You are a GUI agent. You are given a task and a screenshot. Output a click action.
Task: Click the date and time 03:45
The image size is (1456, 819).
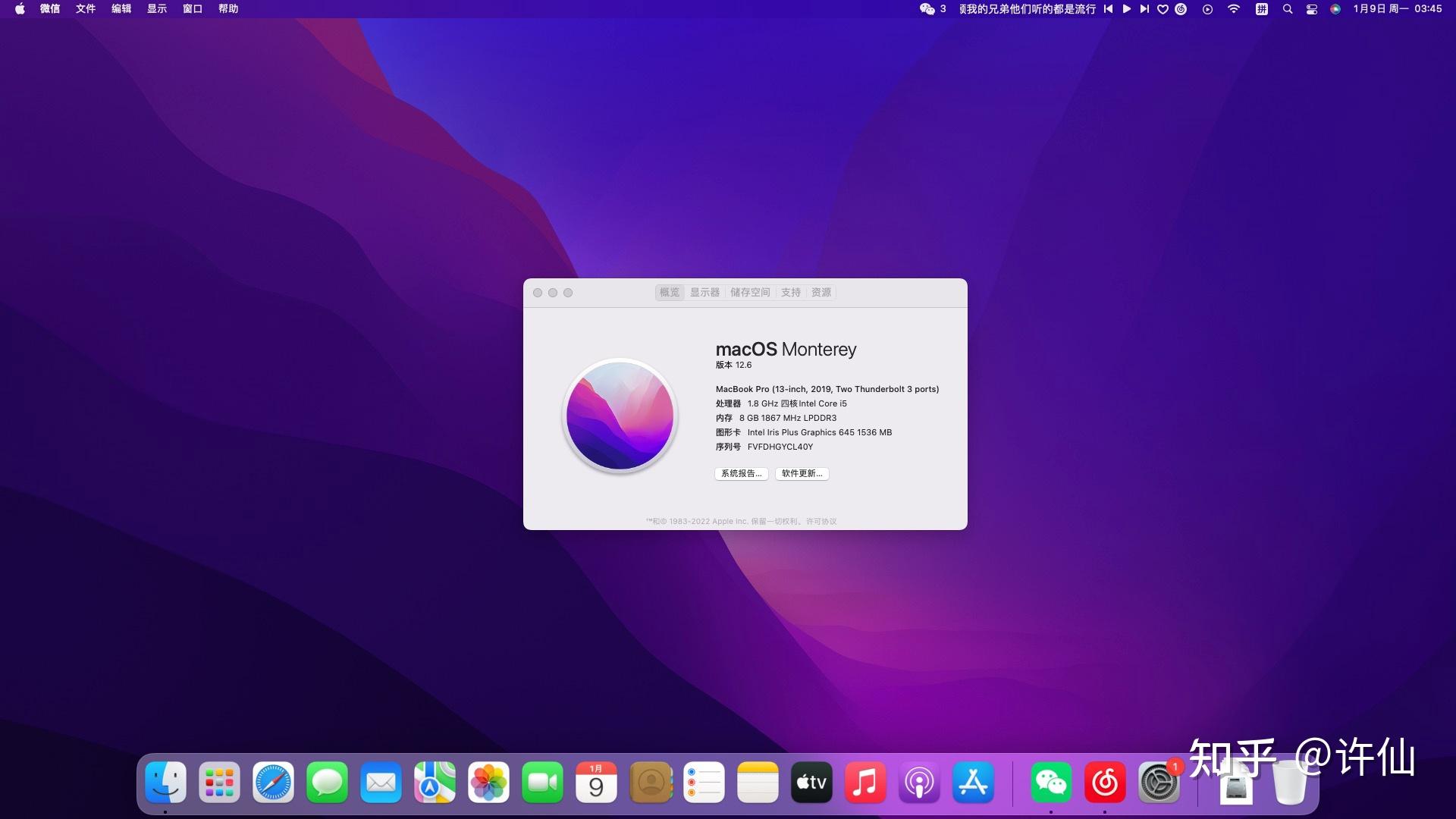pos(1398,9)
